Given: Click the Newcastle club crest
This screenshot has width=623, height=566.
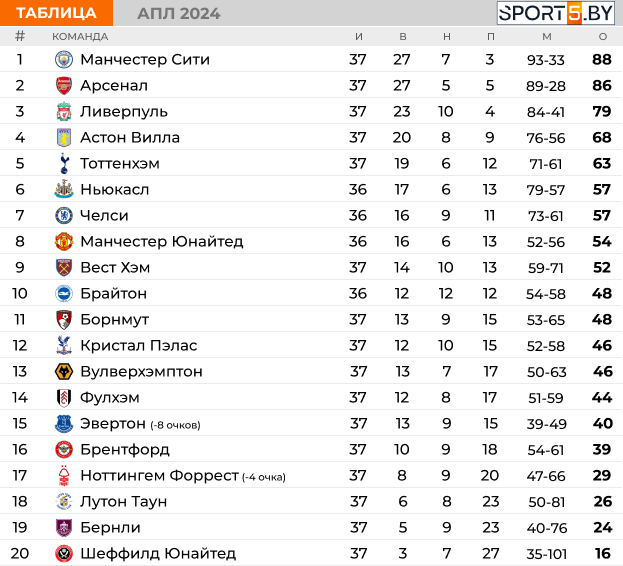Looking at the screenshot, I should pos(64,189).
